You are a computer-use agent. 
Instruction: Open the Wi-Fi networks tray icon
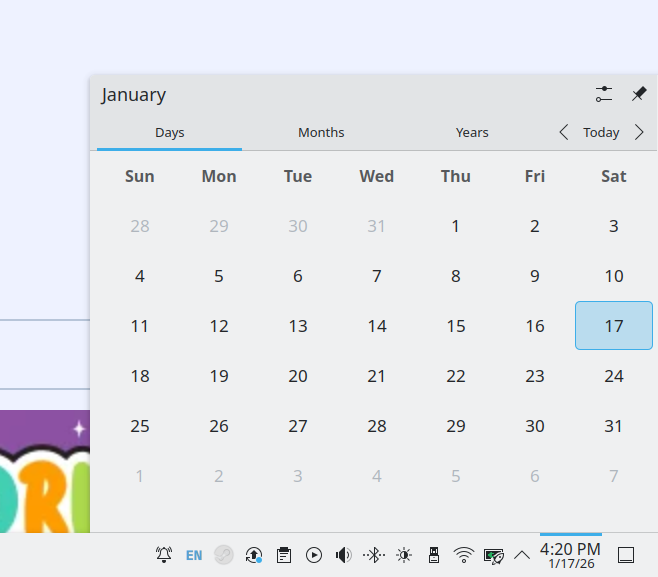pyautogui.click(x=464, y=555)
